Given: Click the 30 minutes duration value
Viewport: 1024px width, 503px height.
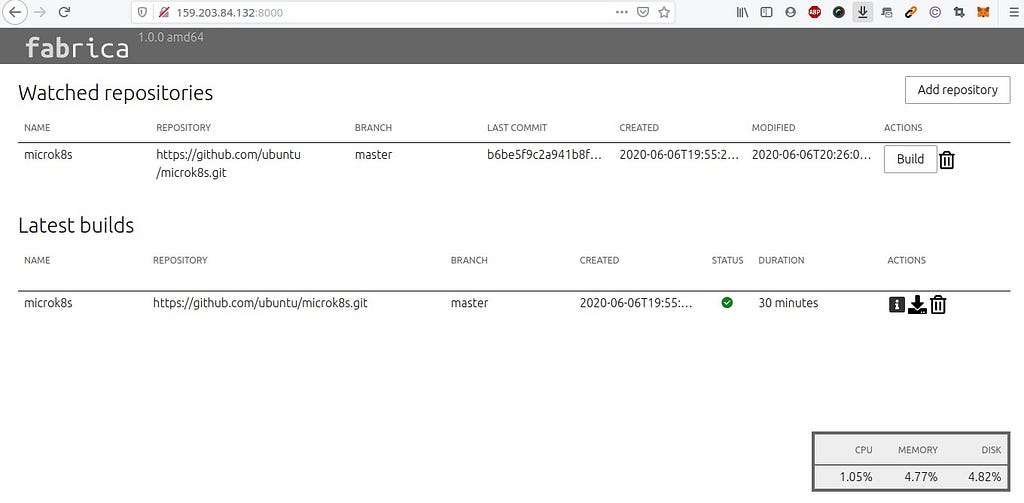Looking at the screenshot, I should point(788,303).
